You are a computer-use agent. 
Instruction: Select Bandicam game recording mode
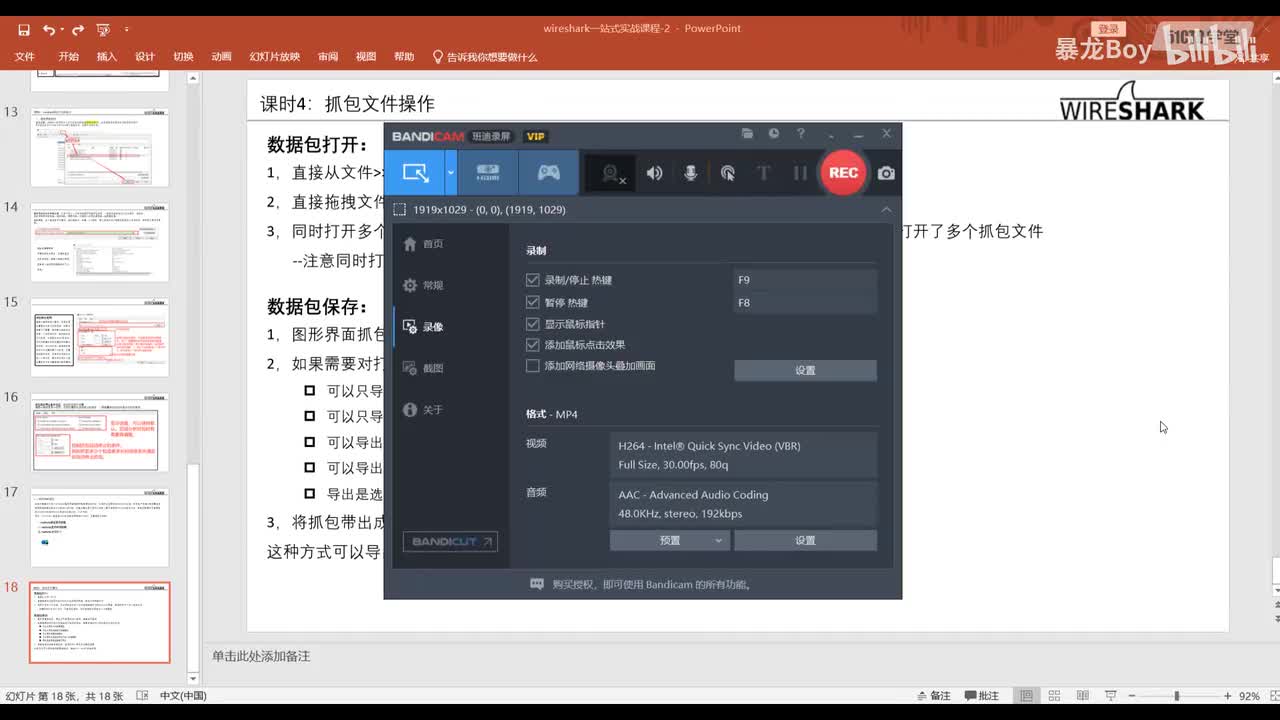point(549,172)
